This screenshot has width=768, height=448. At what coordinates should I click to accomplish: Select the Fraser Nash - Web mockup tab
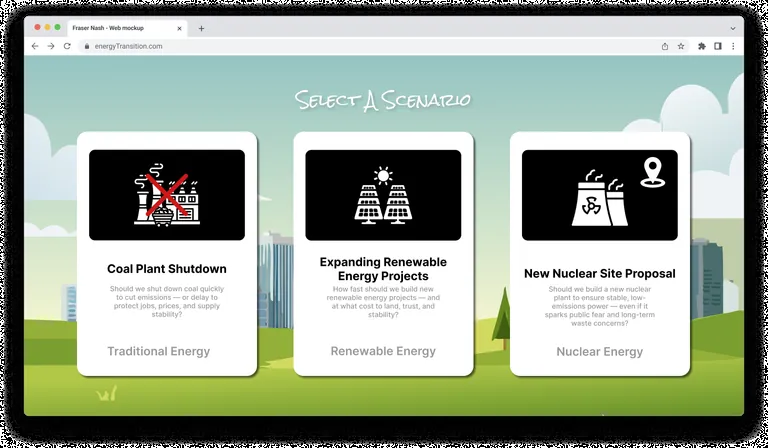coord(126,28)
